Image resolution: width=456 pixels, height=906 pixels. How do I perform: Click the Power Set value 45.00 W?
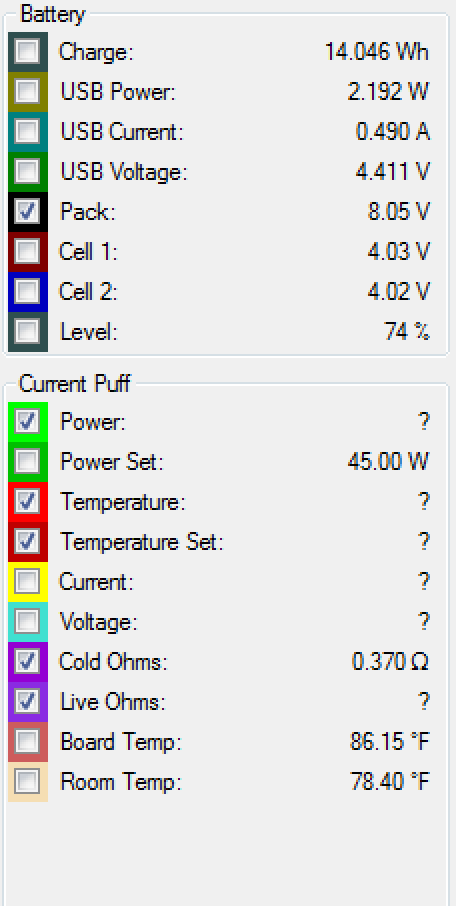(388, 462)
